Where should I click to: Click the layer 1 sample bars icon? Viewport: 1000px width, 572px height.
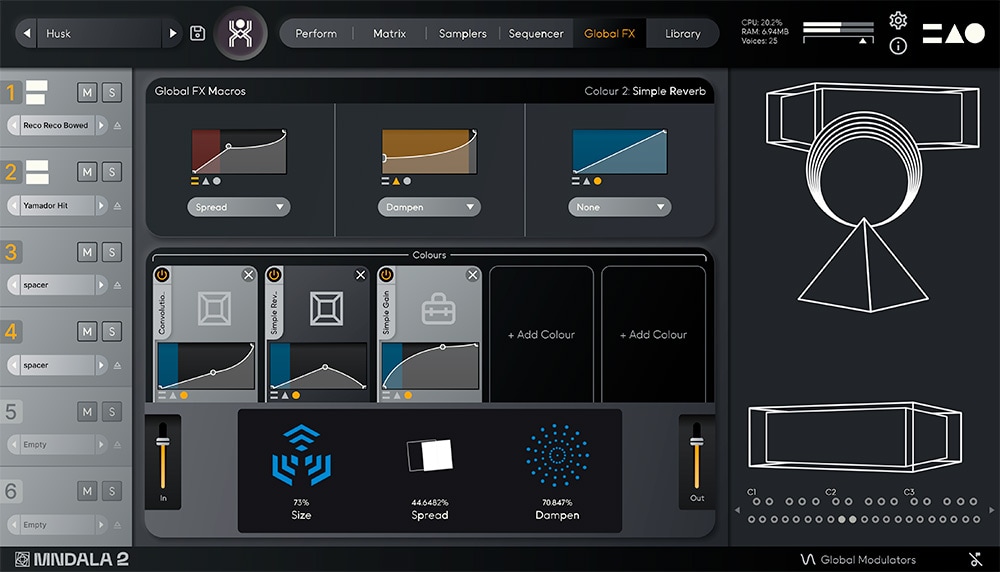click(x=36, y=92)
